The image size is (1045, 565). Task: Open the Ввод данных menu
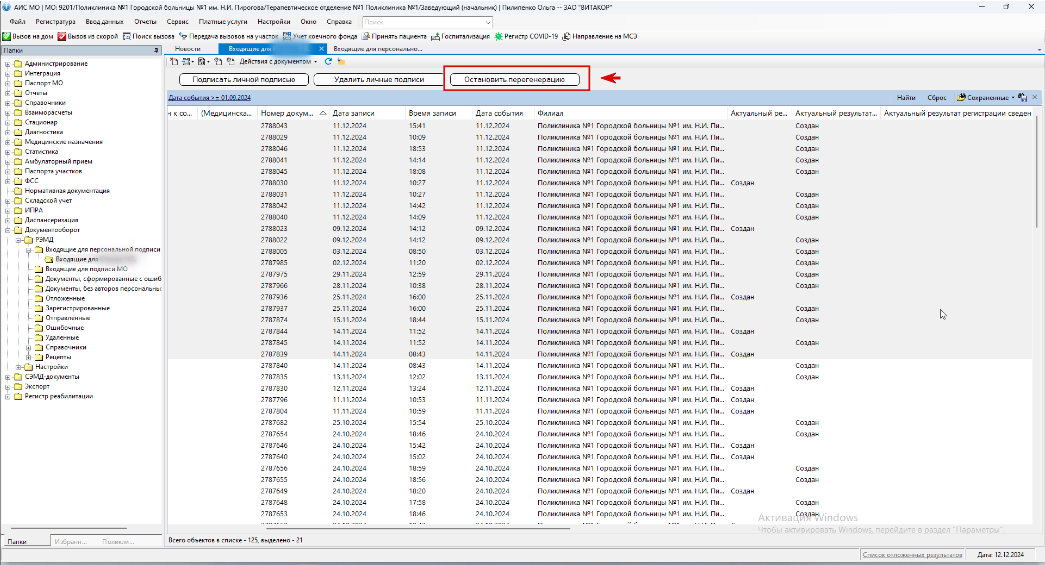(x=105, y=22)
